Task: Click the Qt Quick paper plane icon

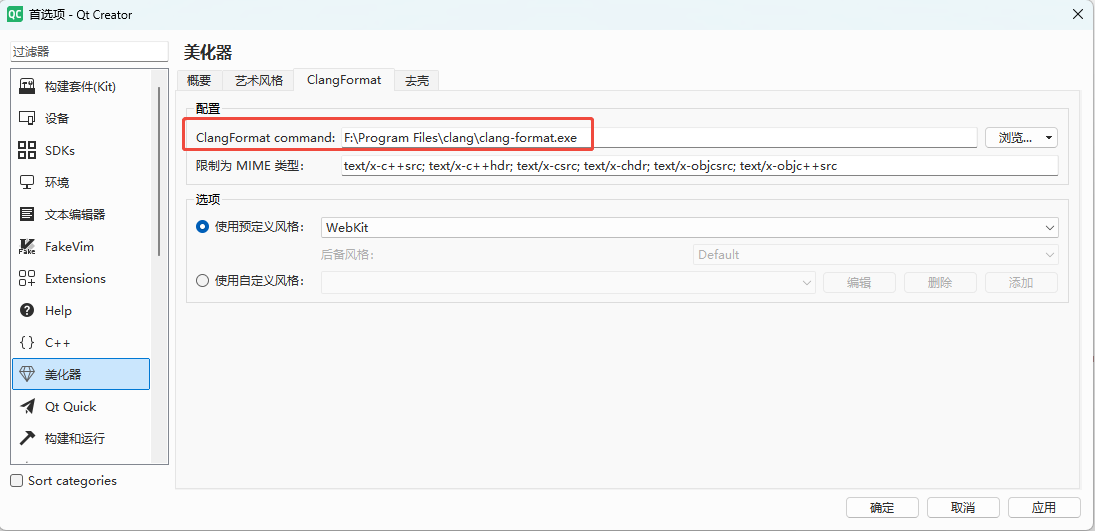Action: [x=27, y=407]
